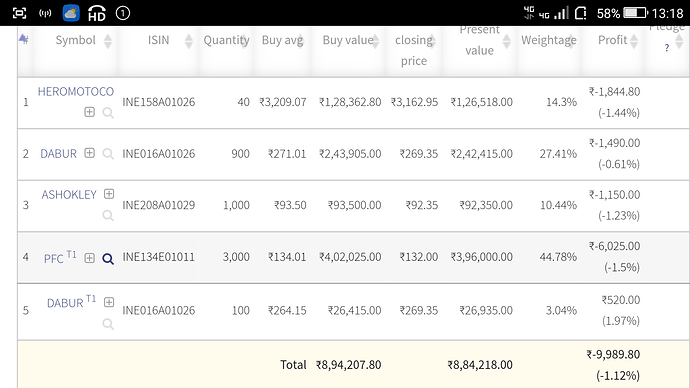The height and width of the screenshot is (388, 690).
Task: Click the Buy avg column header
Action: (x=282, y=40)
